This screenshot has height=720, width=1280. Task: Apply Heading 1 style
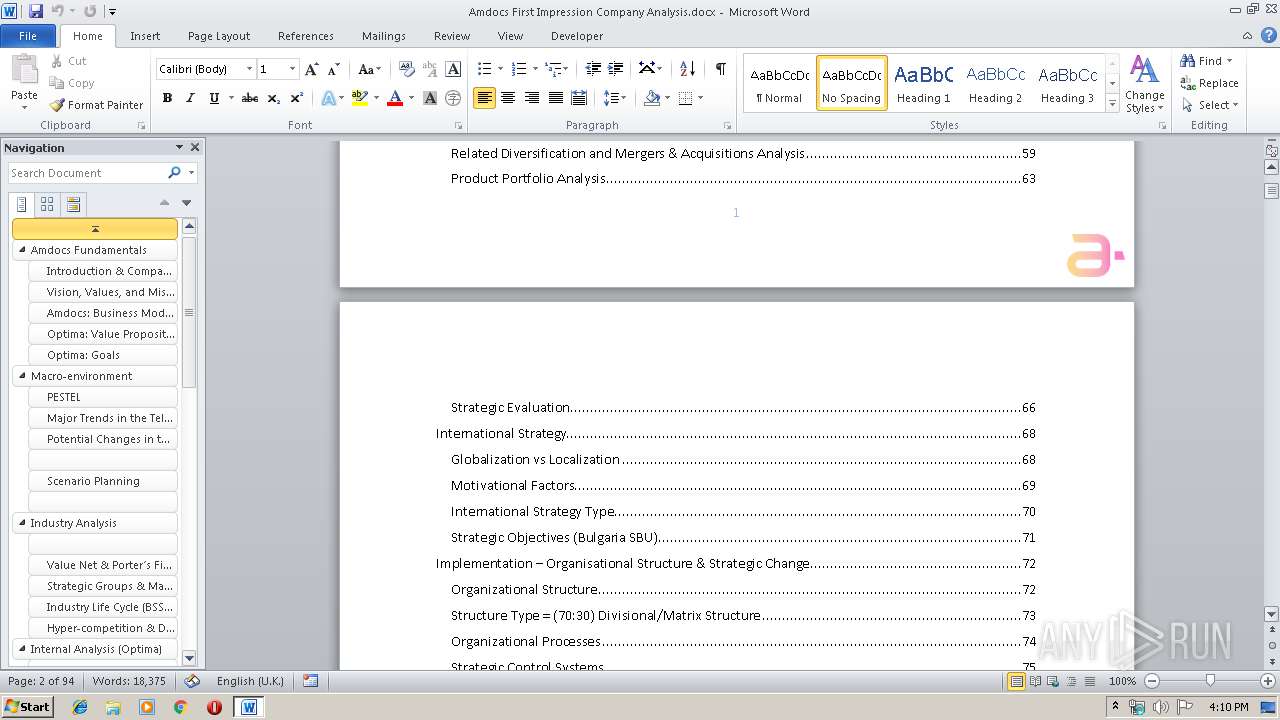[x=923, y=83]
